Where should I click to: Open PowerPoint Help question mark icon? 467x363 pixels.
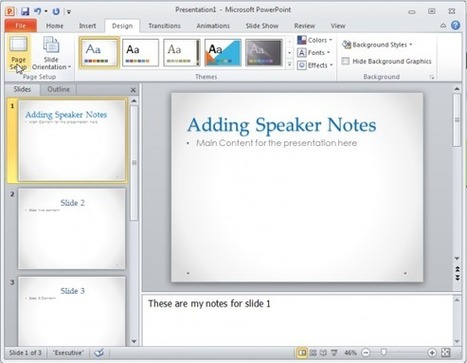[x=455, y=25]
